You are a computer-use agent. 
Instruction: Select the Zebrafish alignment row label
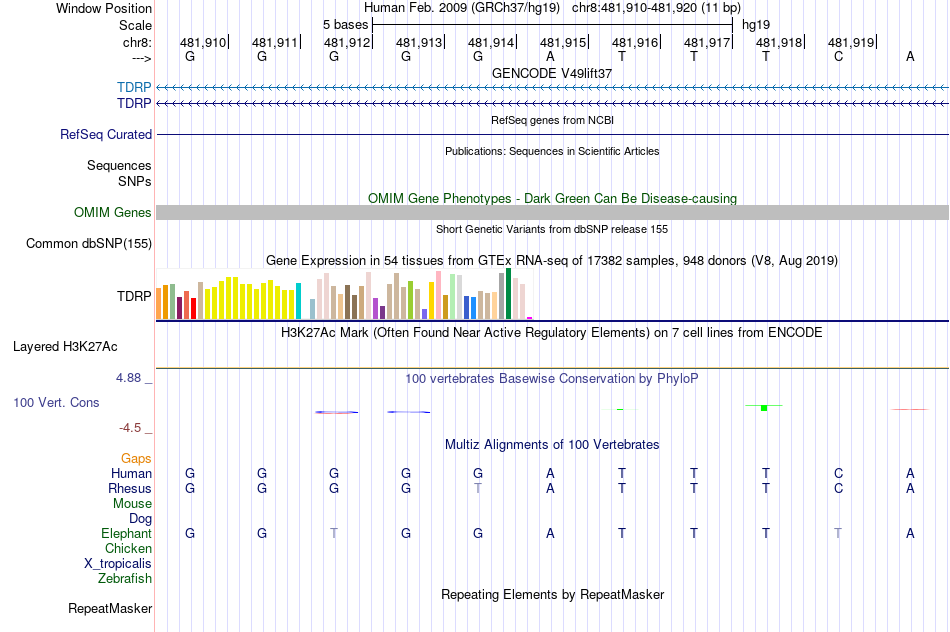pyautogui.click(x=125, y=579)
